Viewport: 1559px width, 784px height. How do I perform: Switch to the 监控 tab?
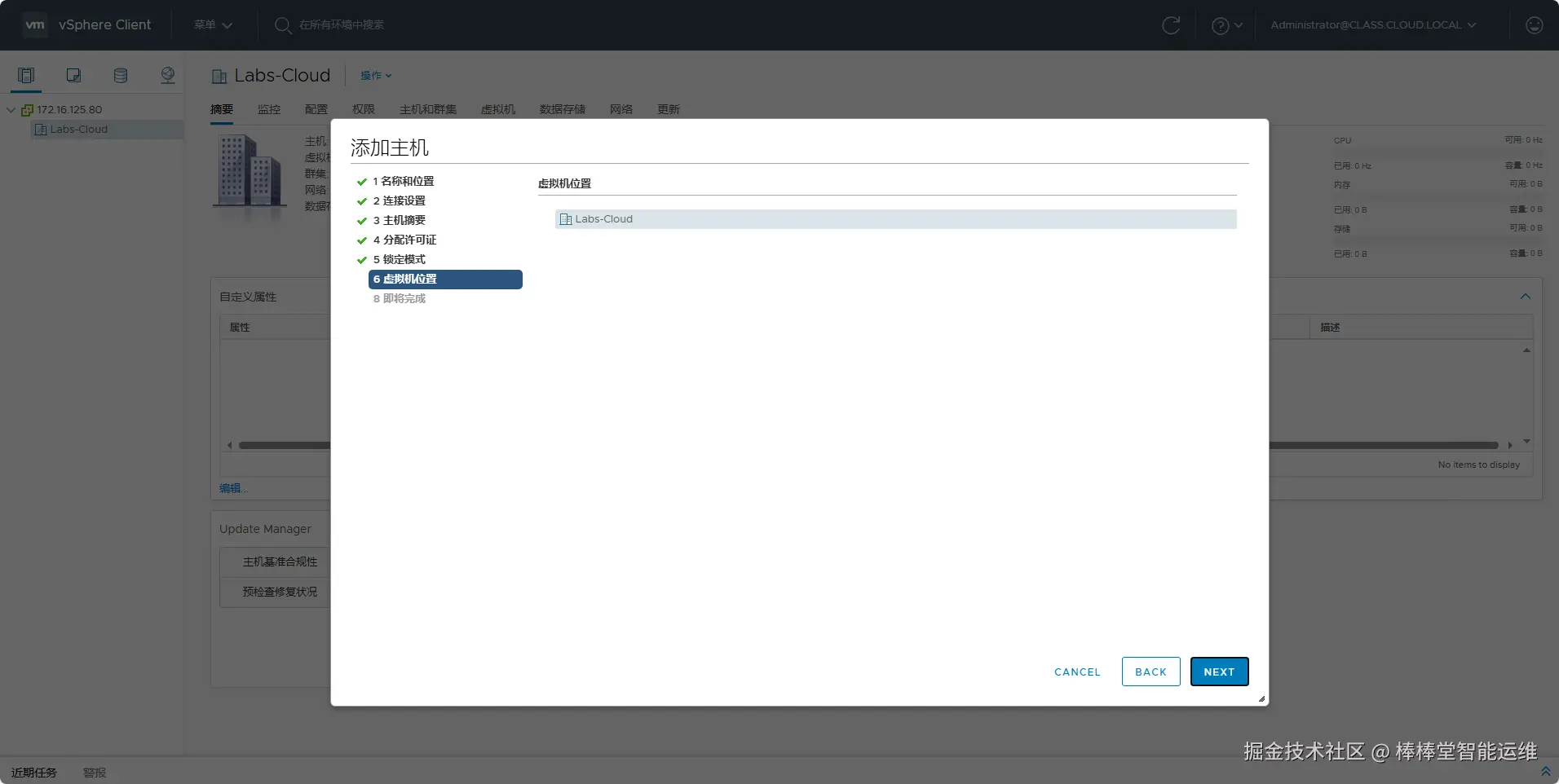pyautogui.click(x=269, y=109)
